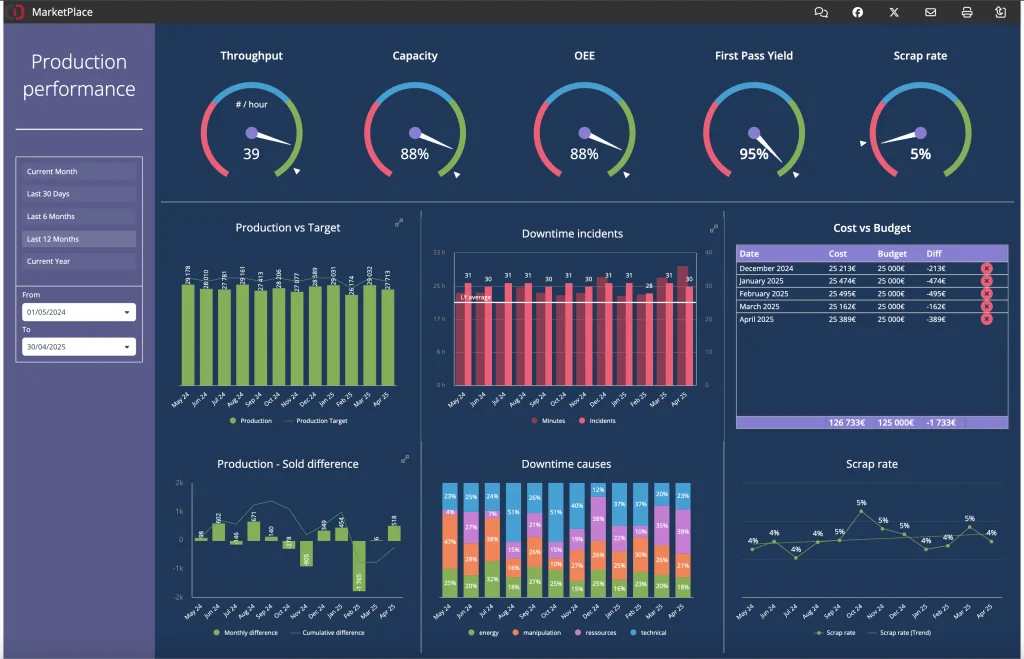Print the dashboard
Screen dimensions: 1024x659
pyautogui.click(x=967, y=12)
